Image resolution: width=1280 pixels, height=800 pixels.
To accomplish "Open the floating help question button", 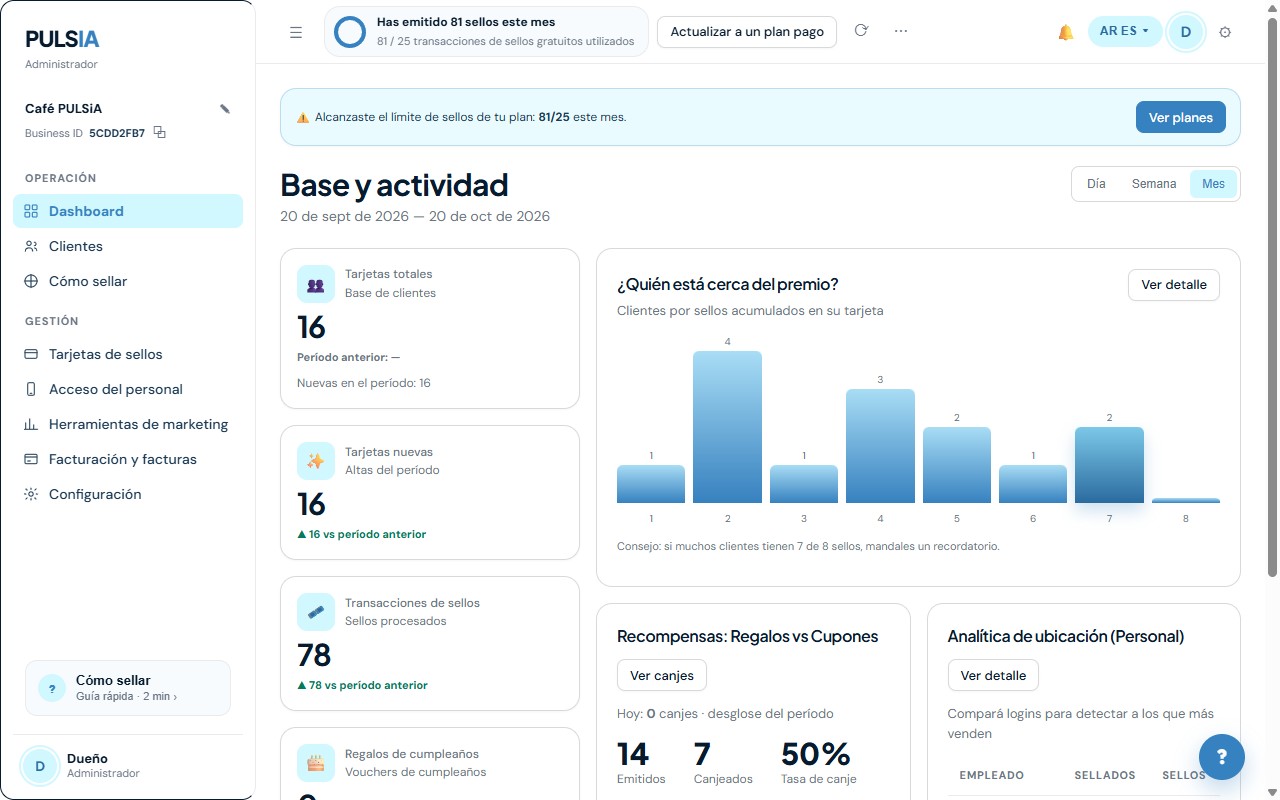I will coord(1221,757).
